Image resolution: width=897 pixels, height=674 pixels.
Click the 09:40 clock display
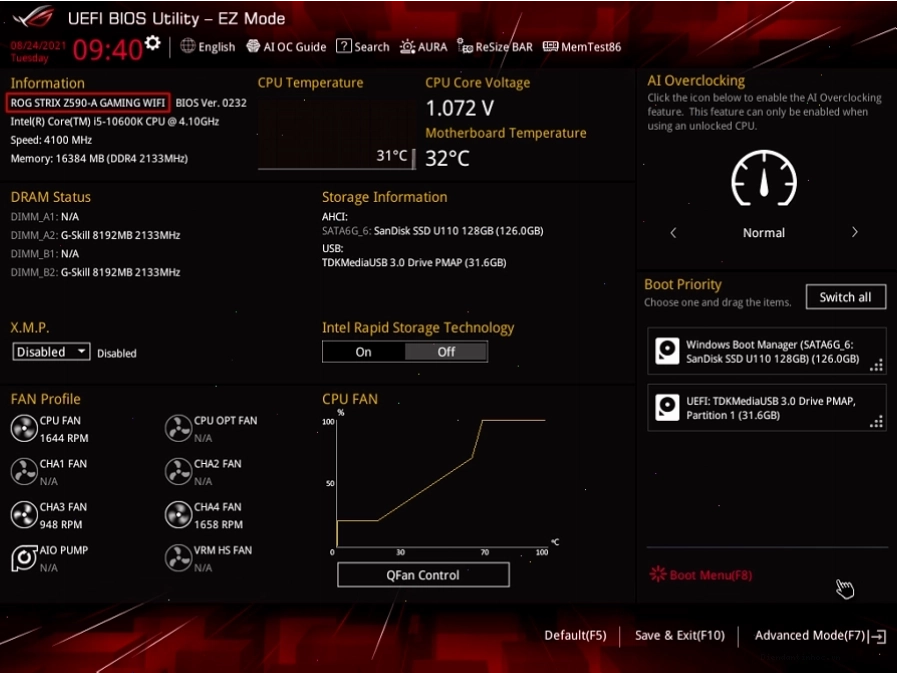[x=108, y=50]
